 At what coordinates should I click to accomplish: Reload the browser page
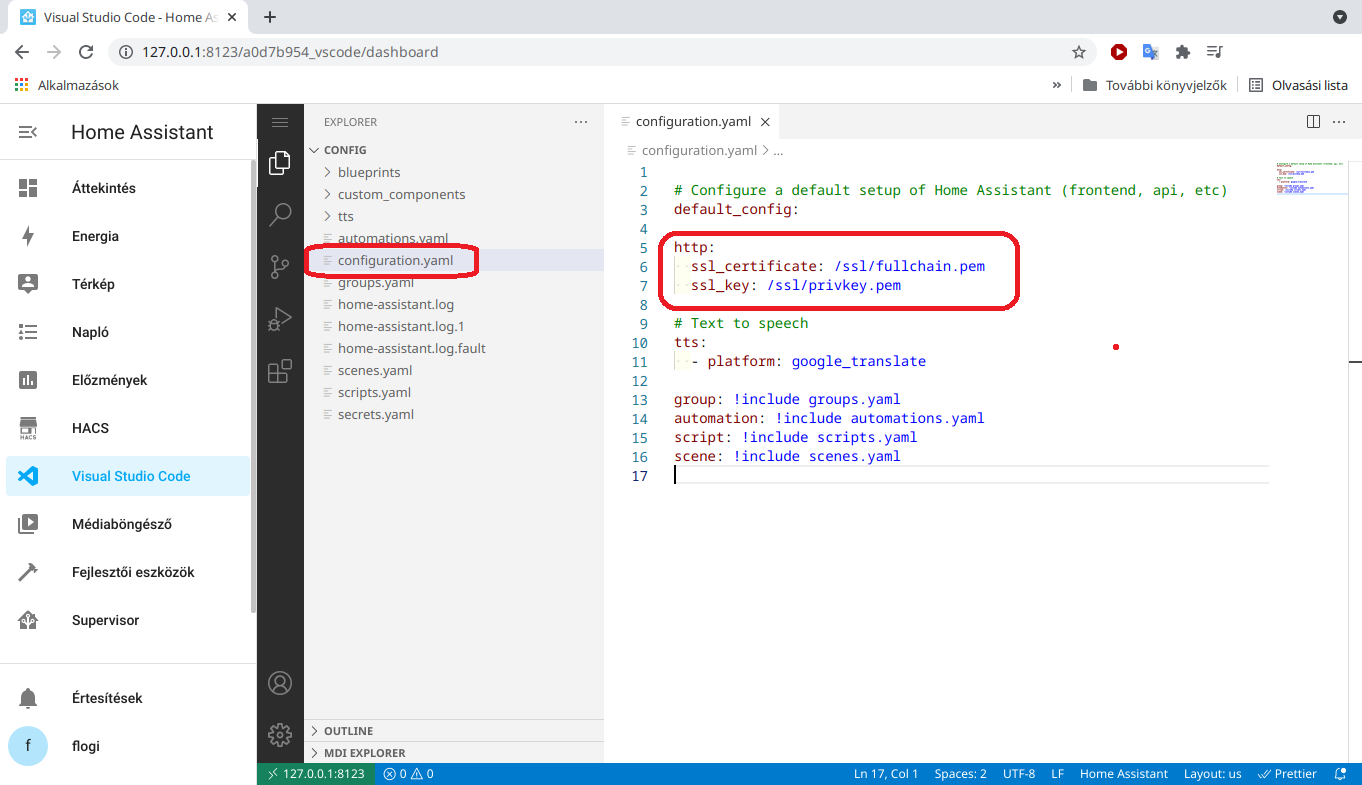click(86, 52)
